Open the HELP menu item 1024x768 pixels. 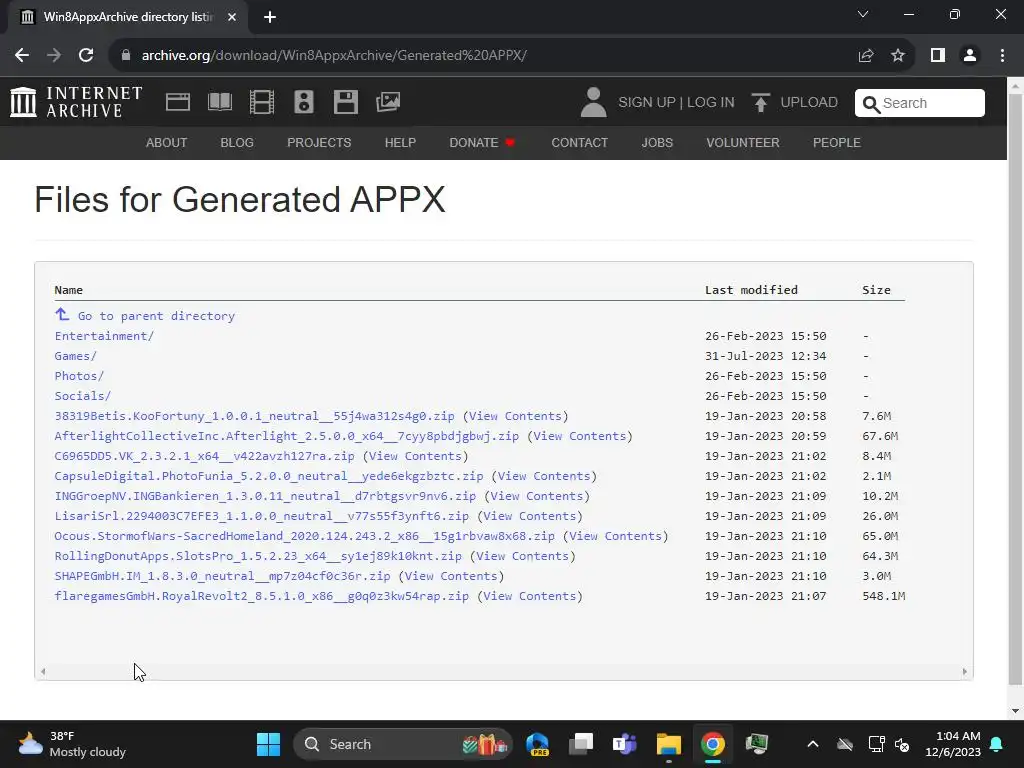[x=400, y=142]
